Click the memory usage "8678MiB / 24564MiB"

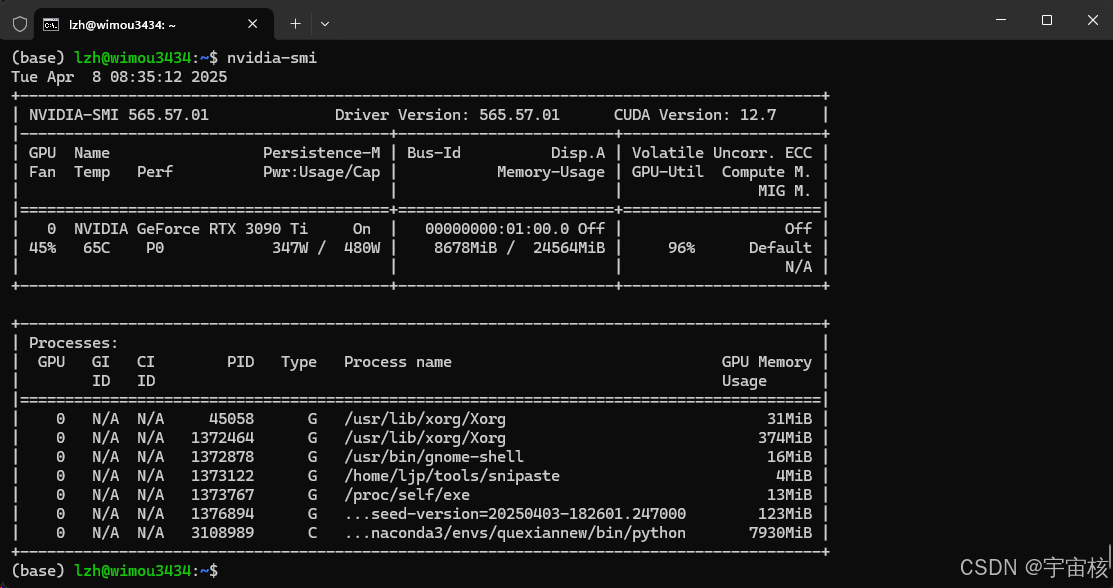[520, 248]
